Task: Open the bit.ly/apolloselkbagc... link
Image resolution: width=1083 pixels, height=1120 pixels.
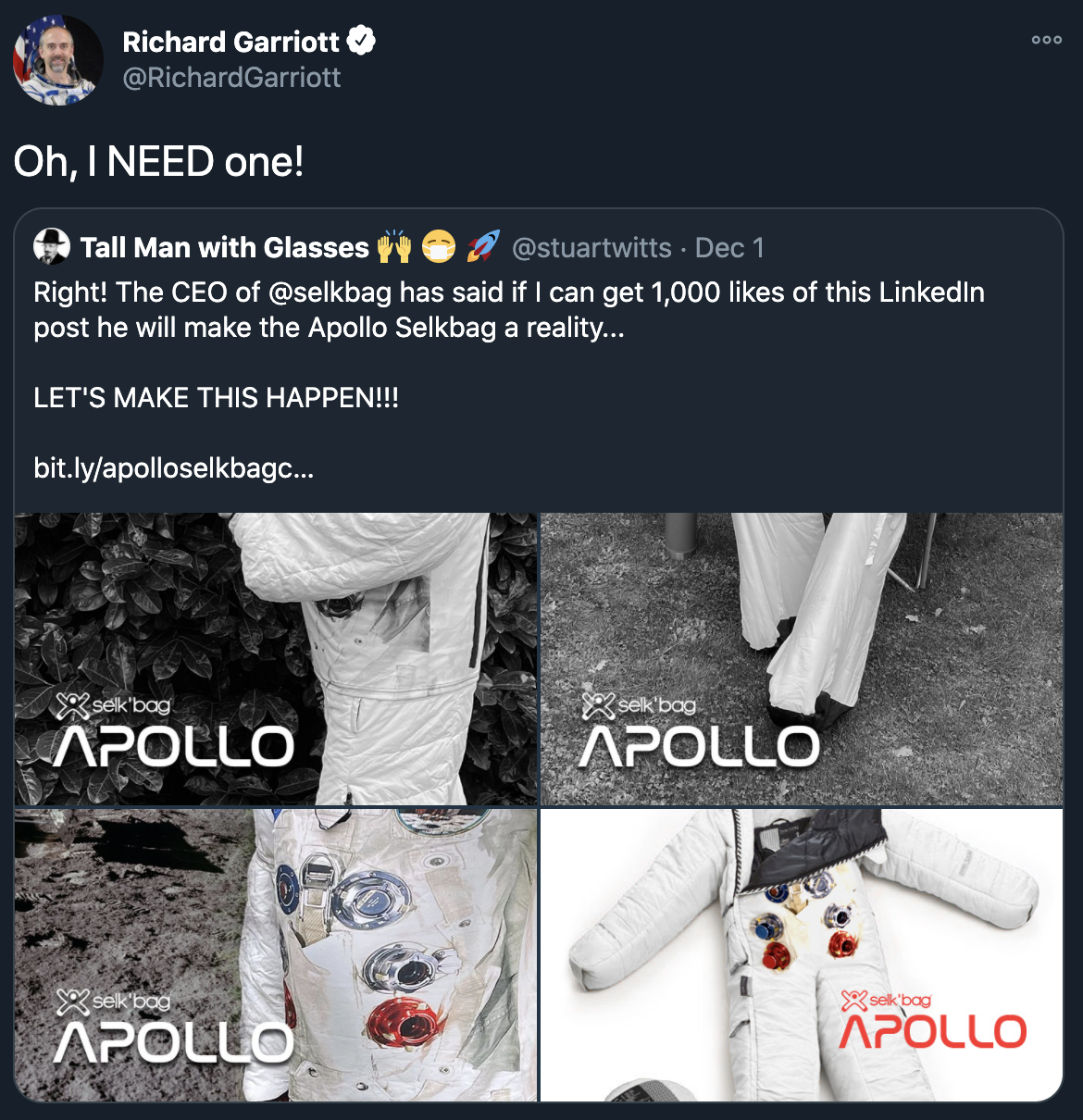Action: [x=174, y=468]
